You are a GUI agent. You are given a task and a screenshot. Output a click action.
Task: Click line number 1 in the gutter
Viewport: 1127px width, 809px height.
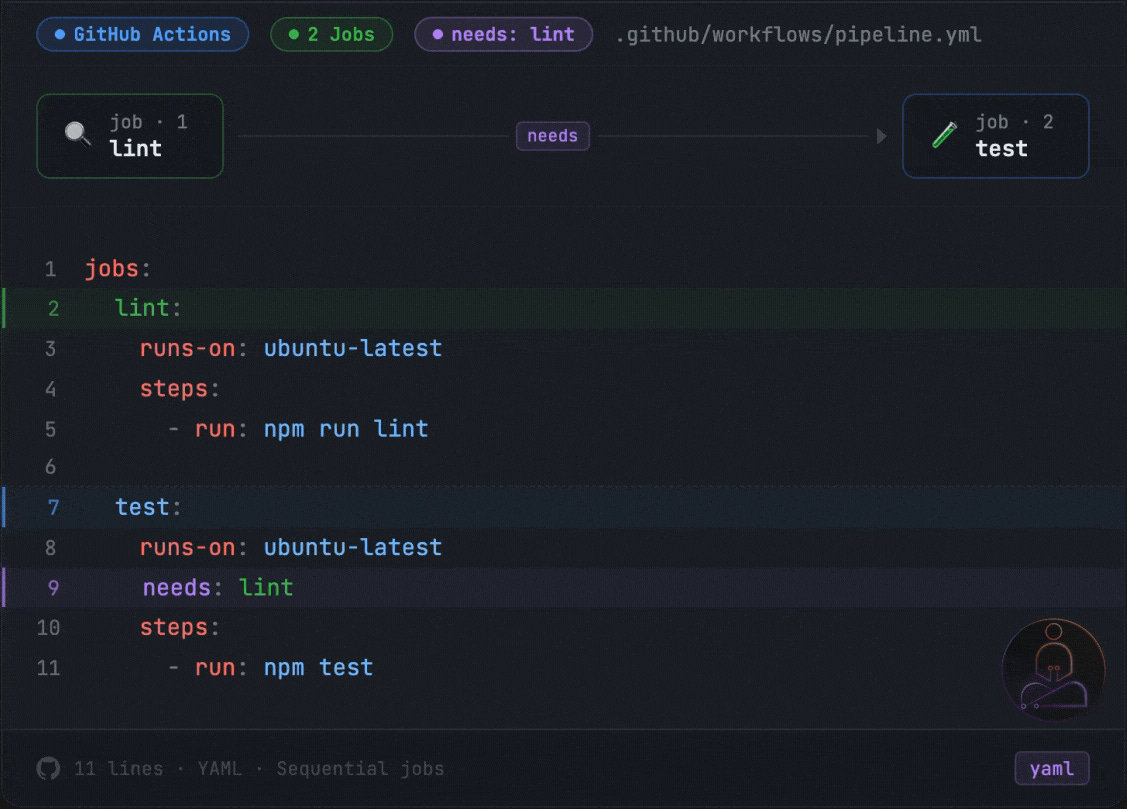tap(50, 269)
